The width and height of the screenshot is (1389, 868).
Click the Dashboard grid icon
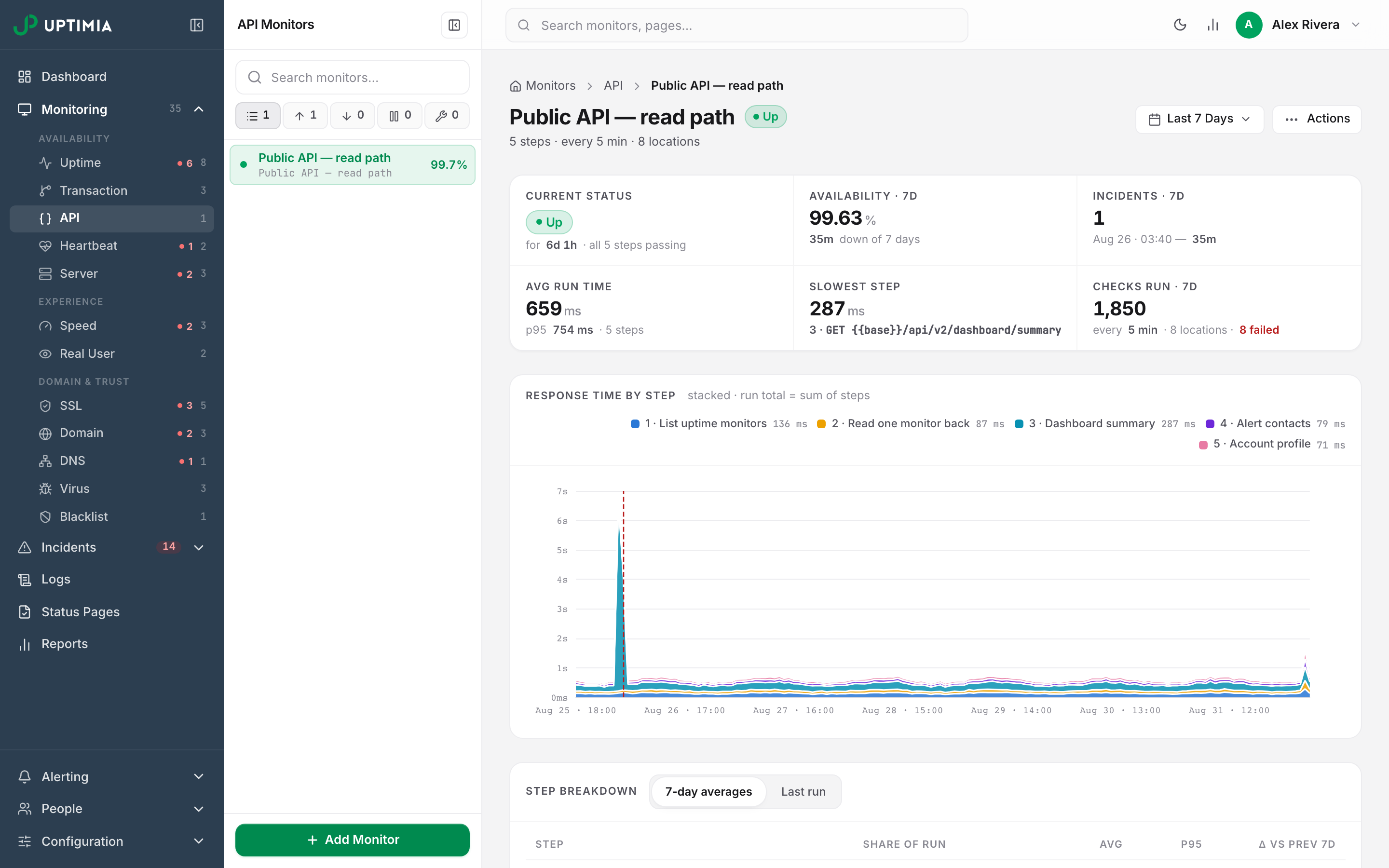coord(25,76)
